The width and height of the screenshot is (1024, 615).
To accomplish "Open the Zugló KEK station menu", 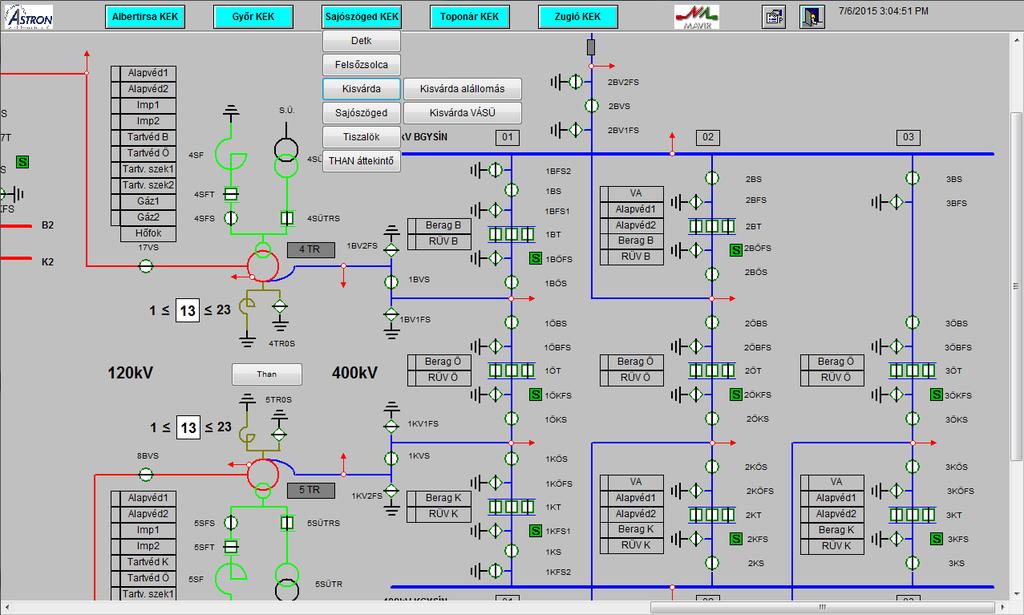I will pos(578,17).
